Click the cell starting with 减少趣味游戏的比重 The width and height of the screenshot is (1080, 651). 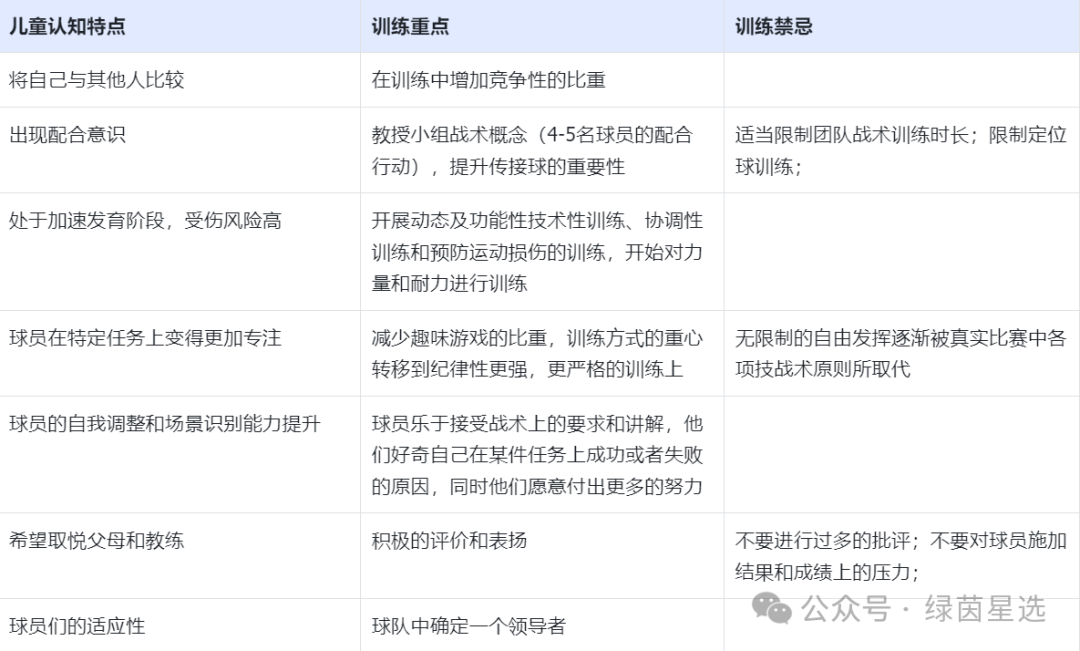[x=542, y=353]
